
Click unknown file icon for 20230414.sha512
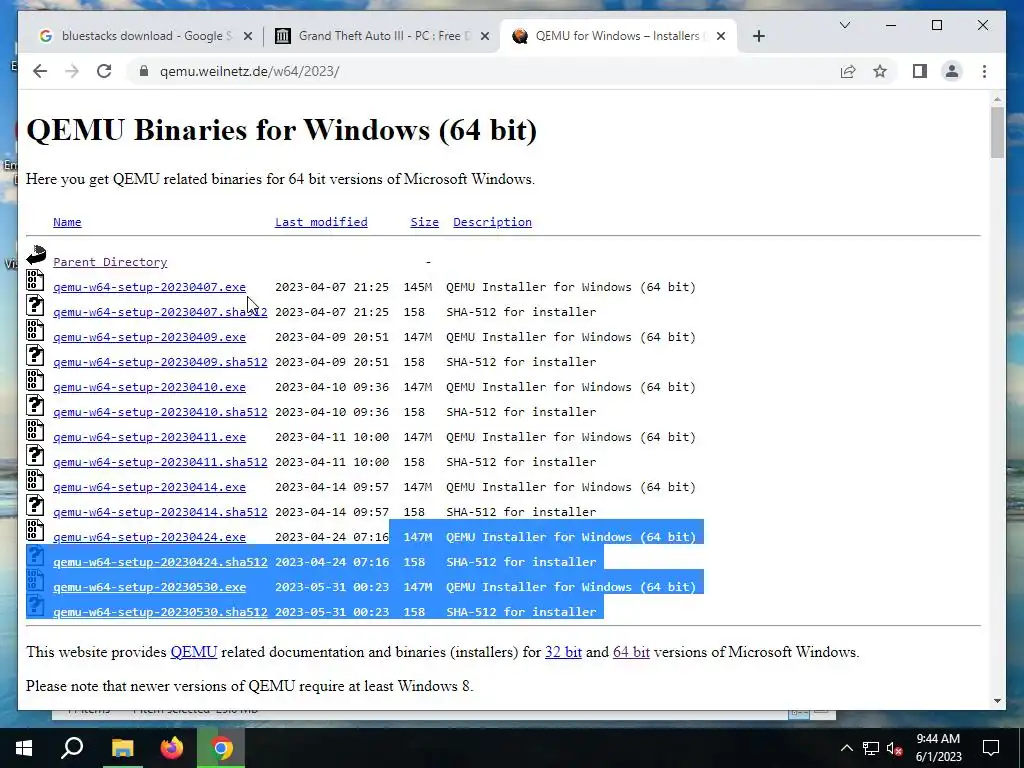[35, 505]
